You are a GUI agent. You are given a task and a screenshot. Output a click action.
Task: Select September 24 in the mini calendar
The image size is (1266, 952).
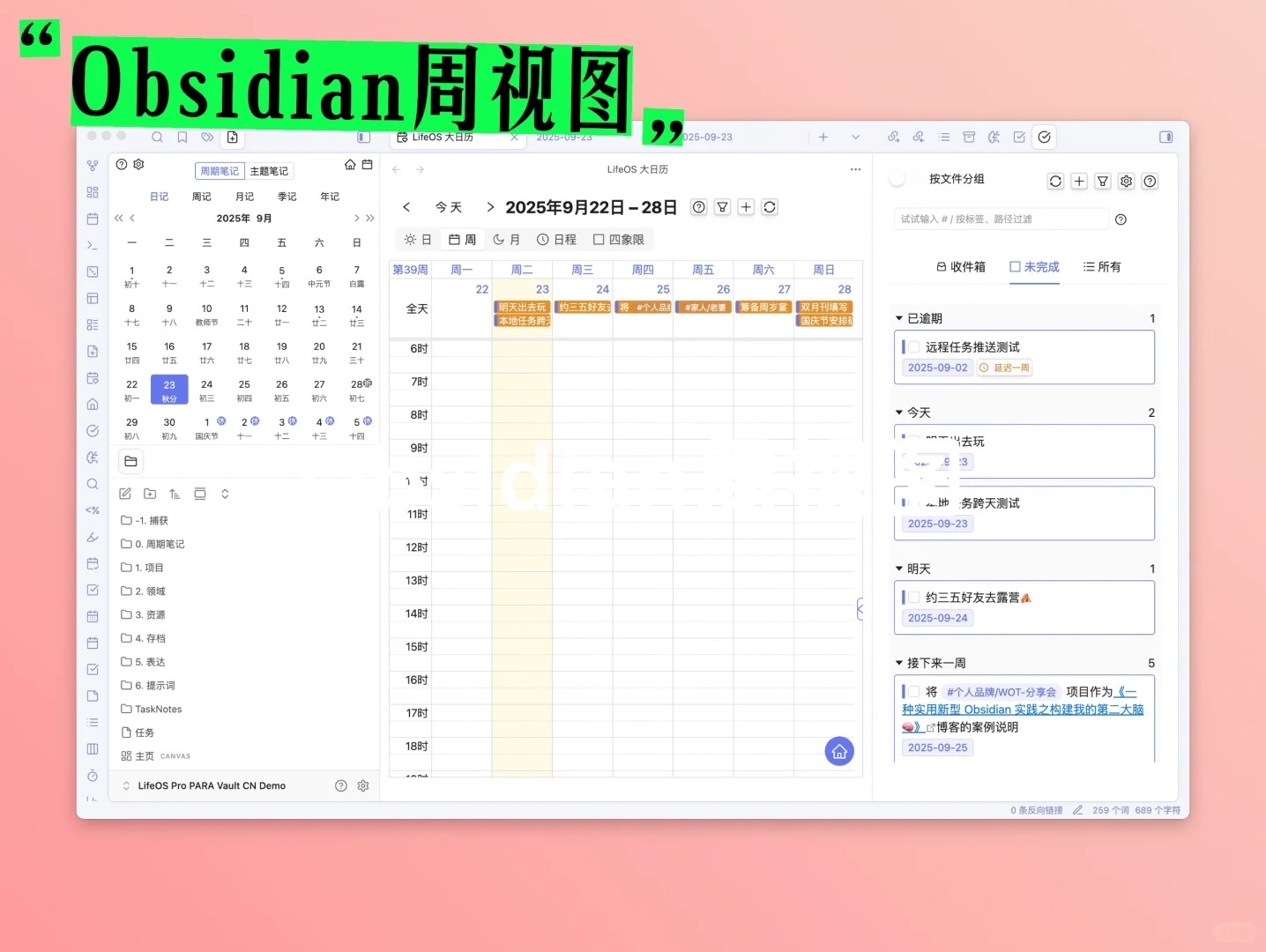click(207, 389)
